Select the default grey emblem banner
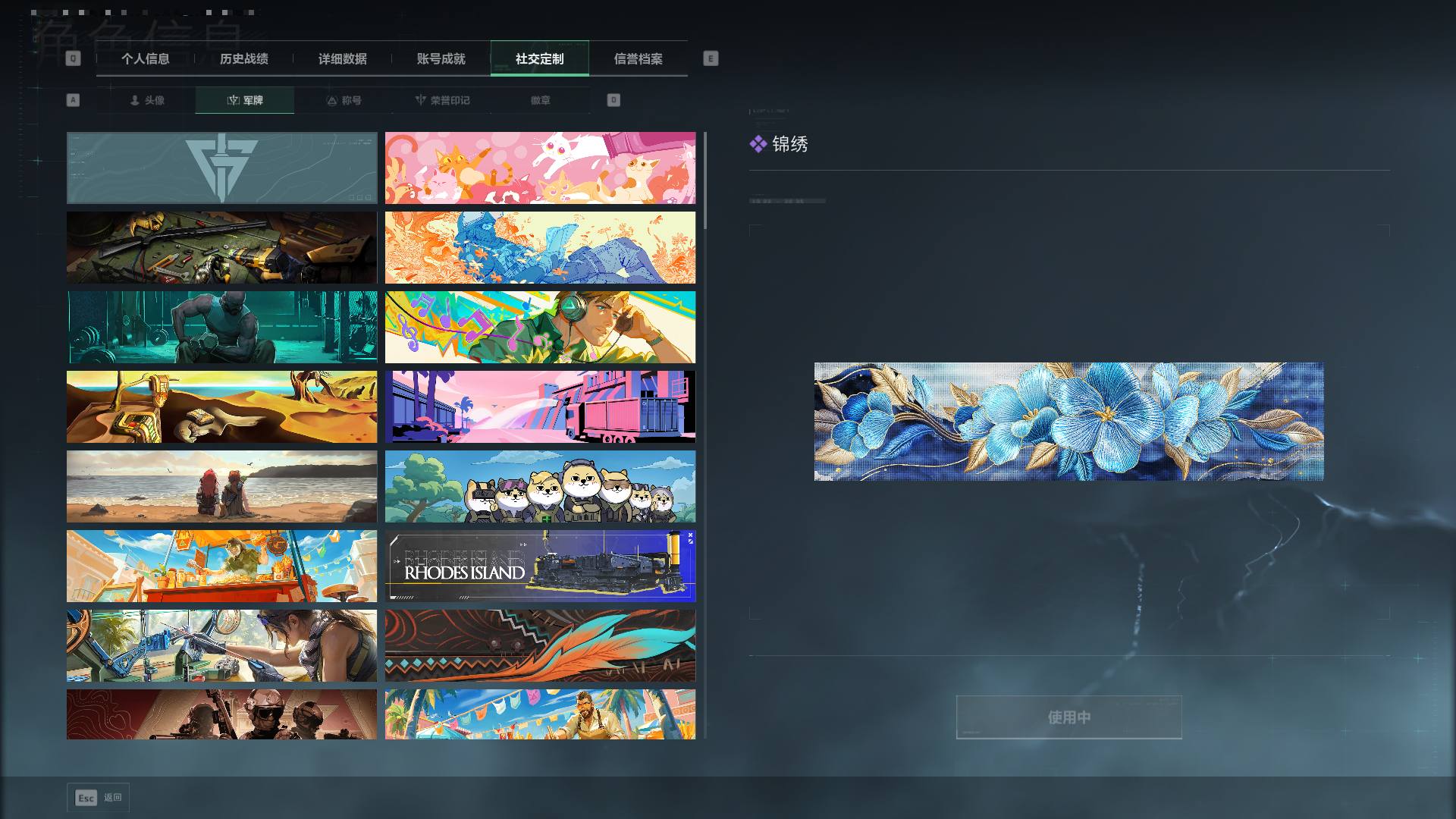Viewport: 1456px width, 819px height. (221, 168)
